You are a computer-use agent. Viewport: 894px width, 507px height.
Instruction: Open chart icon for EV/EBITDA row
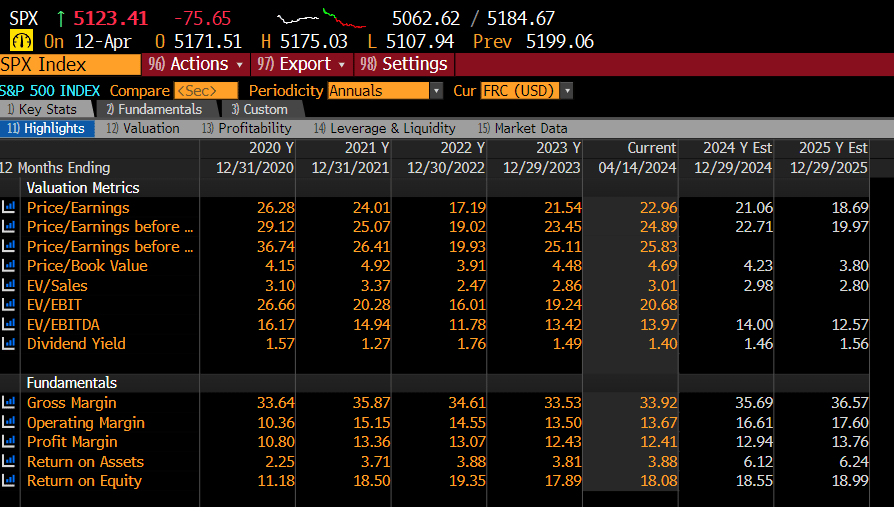9,324
